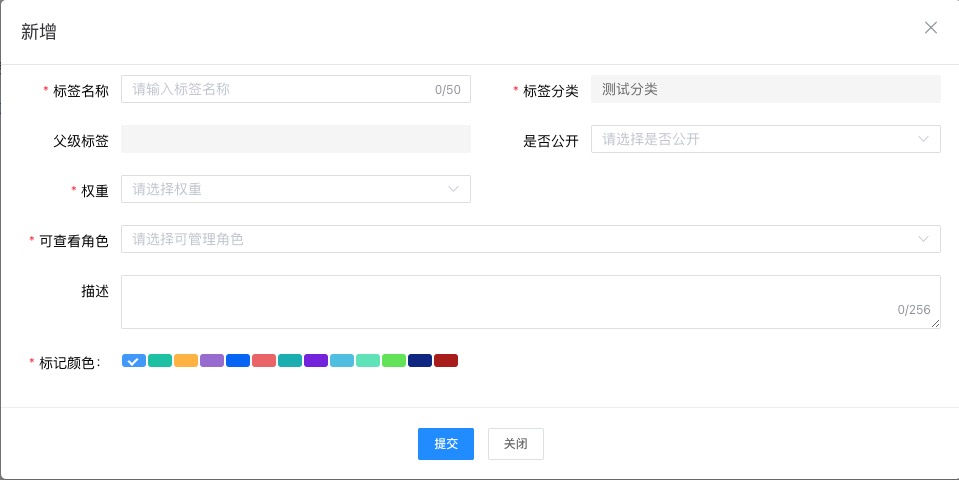Choose the navy blue color swatch
Image resolution: width=959 pixels, height=480 pixels.
[x=420, y=361]
